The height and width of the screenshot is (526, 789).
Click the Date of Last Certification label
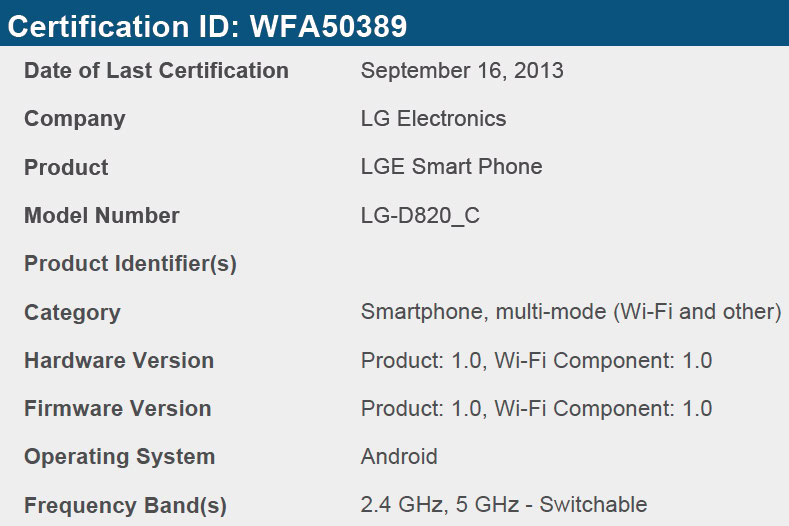(x=156, y=71)
